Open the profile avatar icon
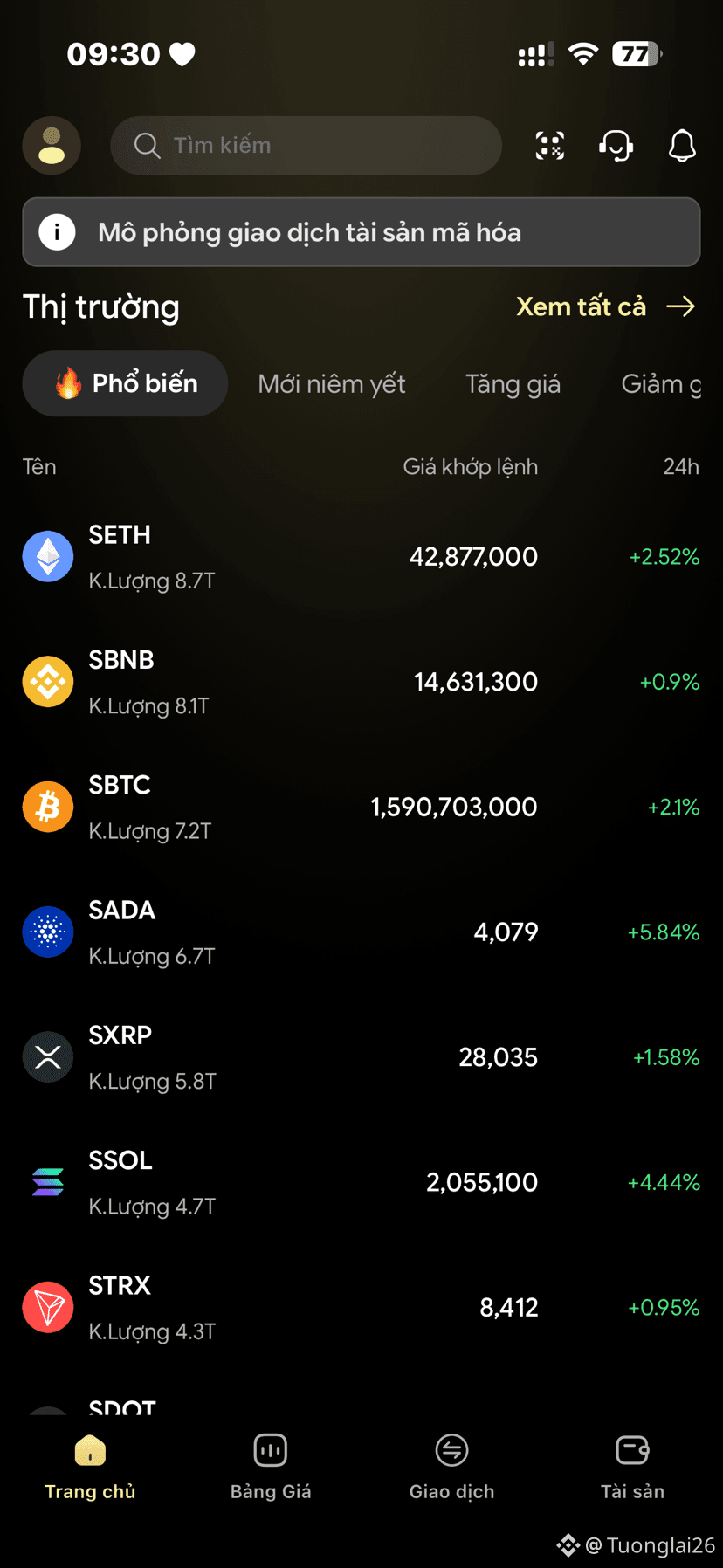The image size is (723, 1568). pyautogui.click(x=52, y=145)
